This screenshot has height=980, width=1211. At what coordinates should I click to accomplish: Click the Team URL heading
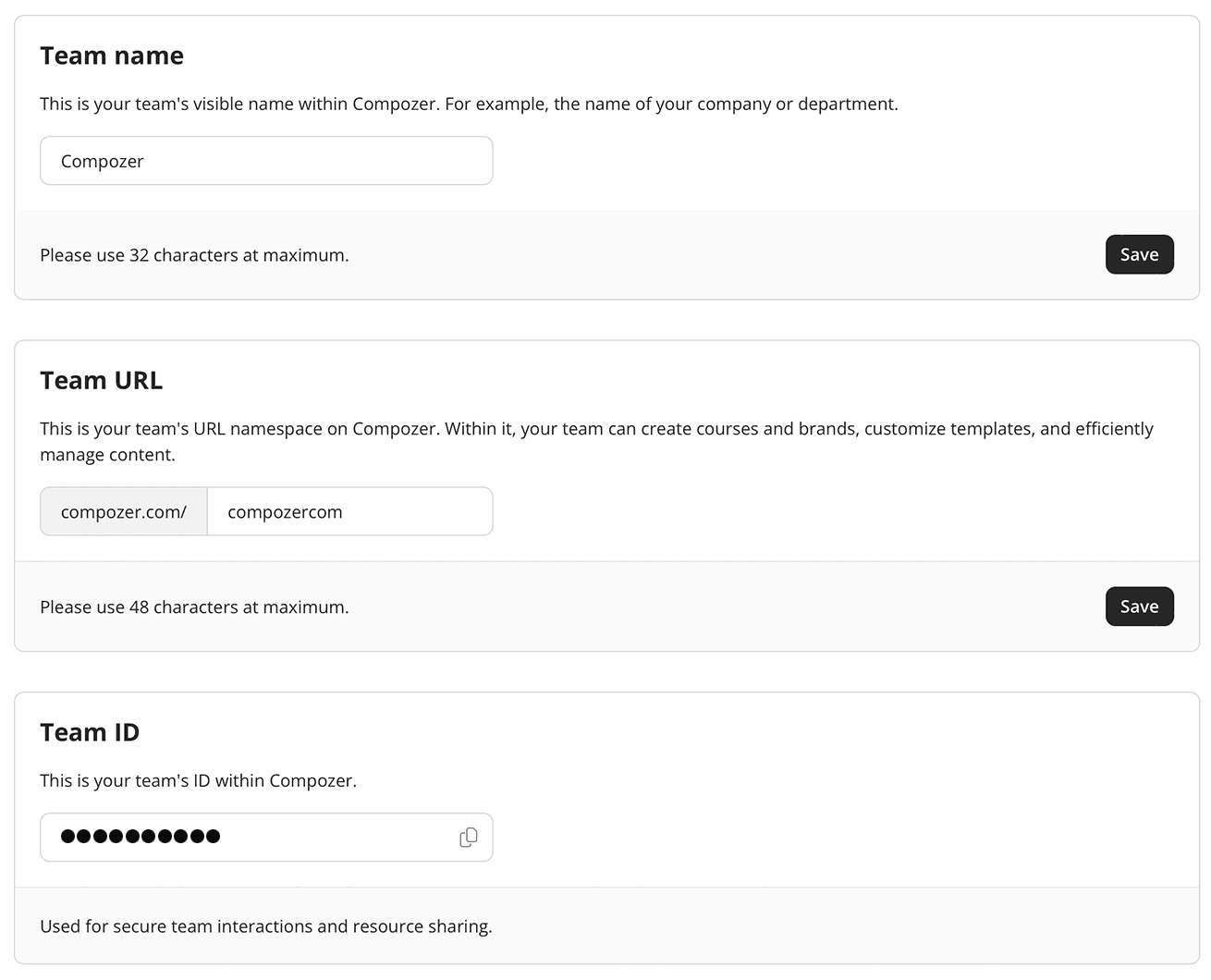[x=102, y=381]
